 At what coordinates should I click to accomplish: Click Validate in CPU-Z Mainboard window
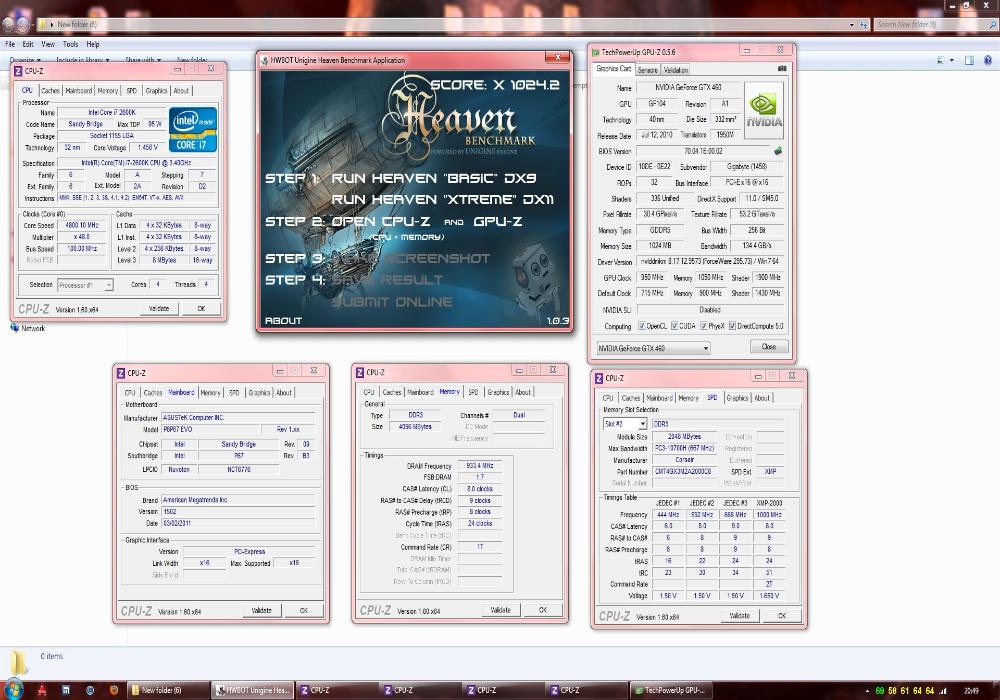(x=261, y=611)
